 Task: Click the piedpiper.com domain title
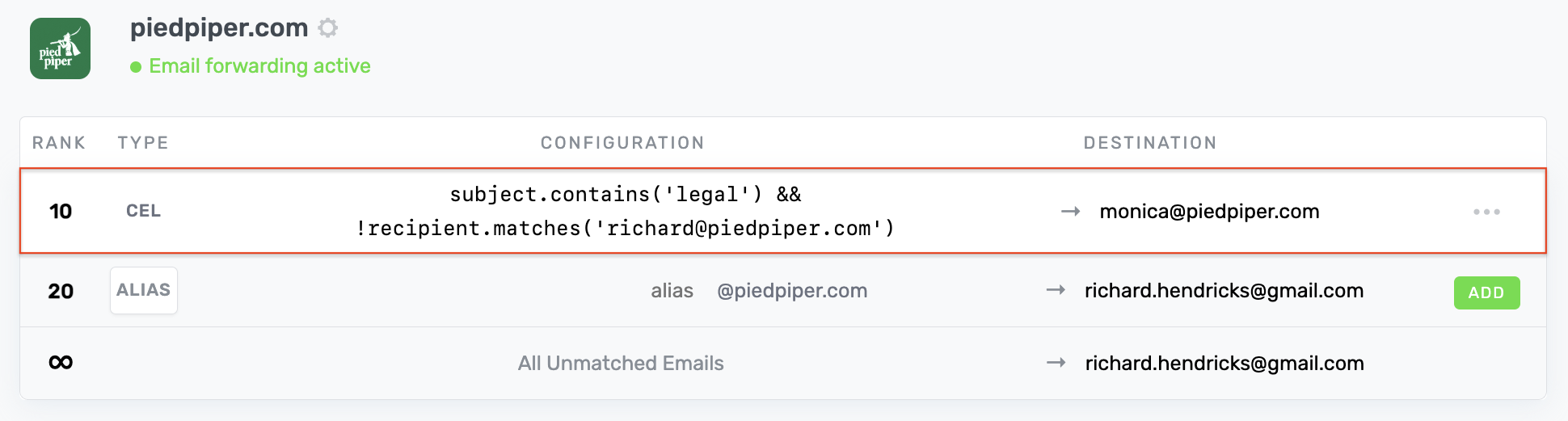click(219, 28)
